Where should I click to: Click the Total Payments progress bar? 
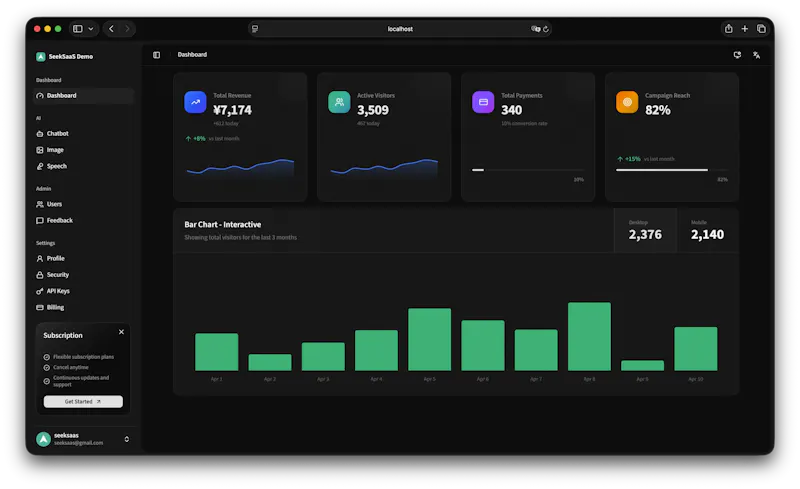tap(528, 170)
